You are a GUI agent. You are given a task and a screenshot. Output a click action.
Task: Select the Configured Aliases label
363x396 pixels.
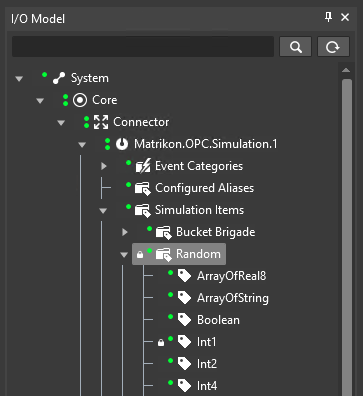205,188
